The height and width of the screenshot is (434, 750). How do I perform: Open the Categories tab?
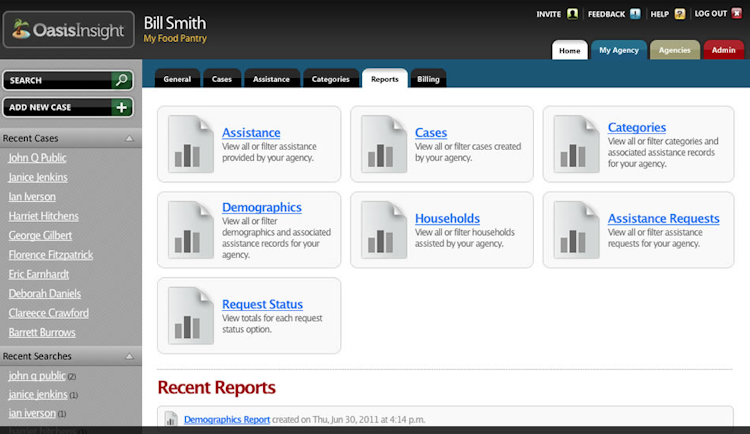coord(331,79)
